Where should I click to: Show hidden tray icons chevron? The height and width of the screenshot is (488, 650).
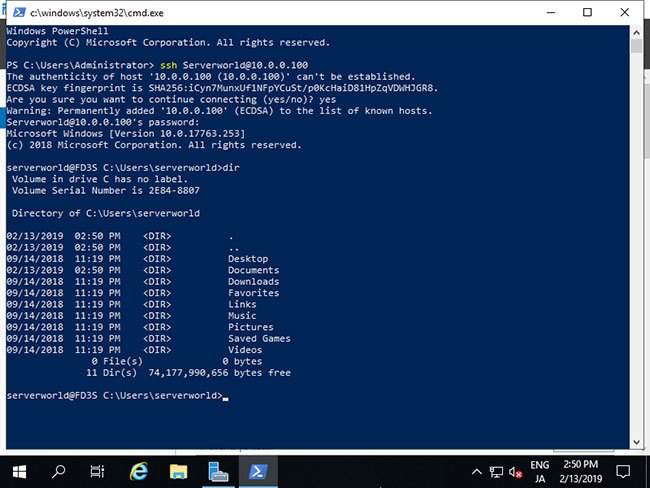[477, 472]
